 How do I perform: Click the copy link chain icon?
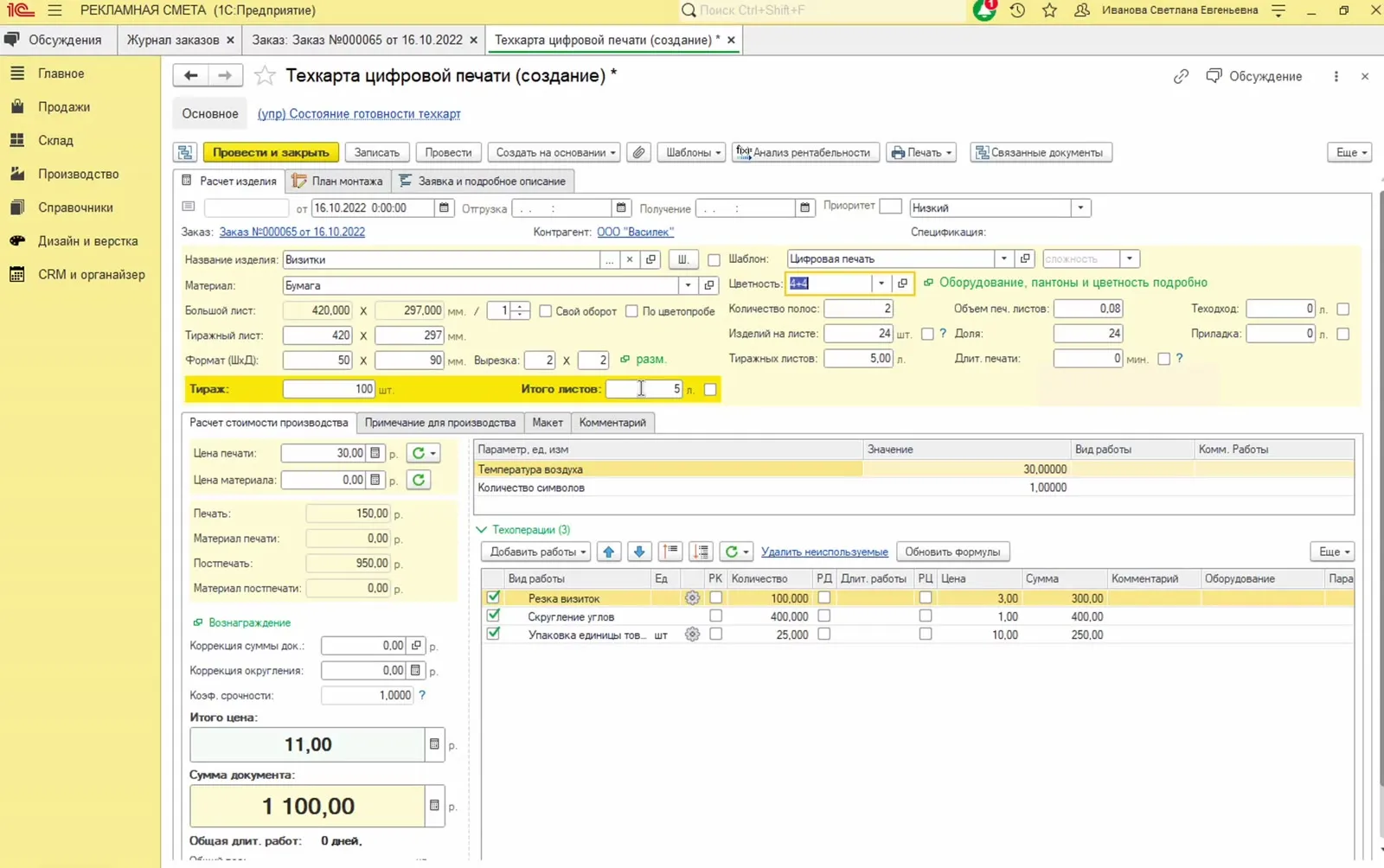pos(1181,76)
